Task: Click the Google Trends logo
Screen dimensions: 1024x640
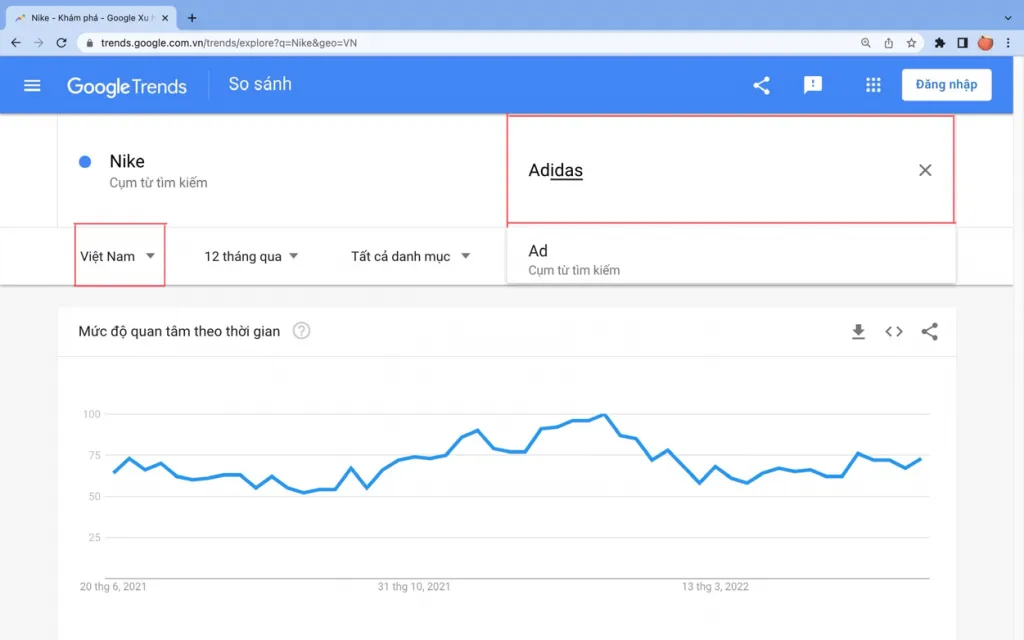Action: click(127, 86)
